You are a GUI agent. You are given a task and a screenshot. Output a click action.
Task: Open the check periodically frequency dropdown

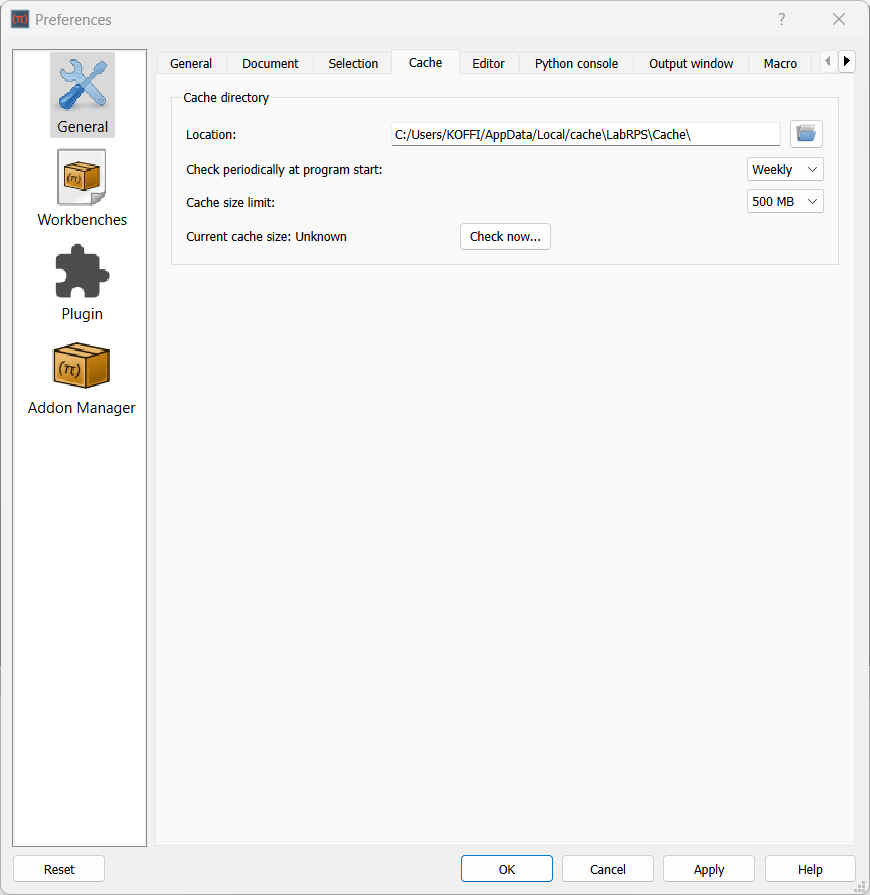point(785,169)
